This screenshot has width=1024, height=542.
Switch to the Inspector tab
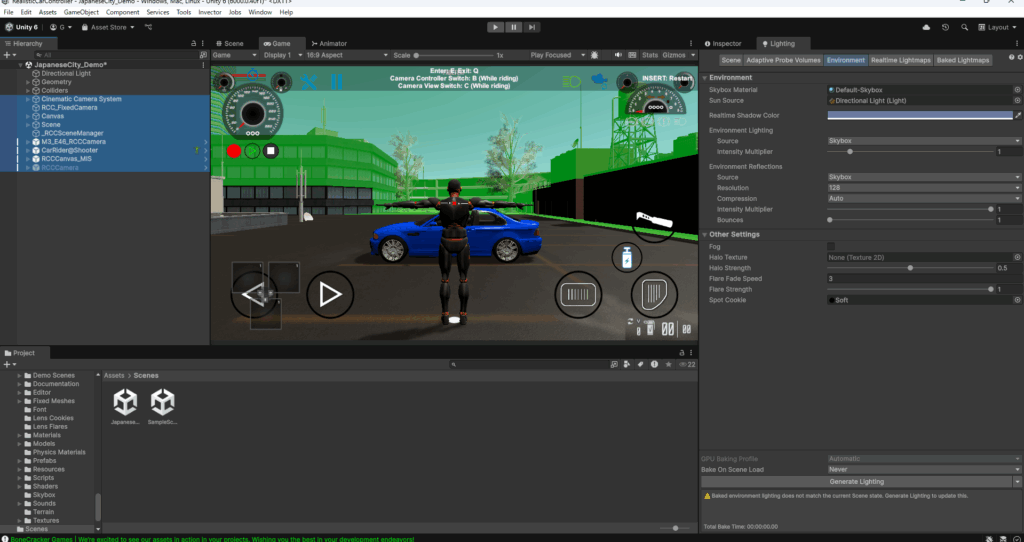click(x=723, y=44)
